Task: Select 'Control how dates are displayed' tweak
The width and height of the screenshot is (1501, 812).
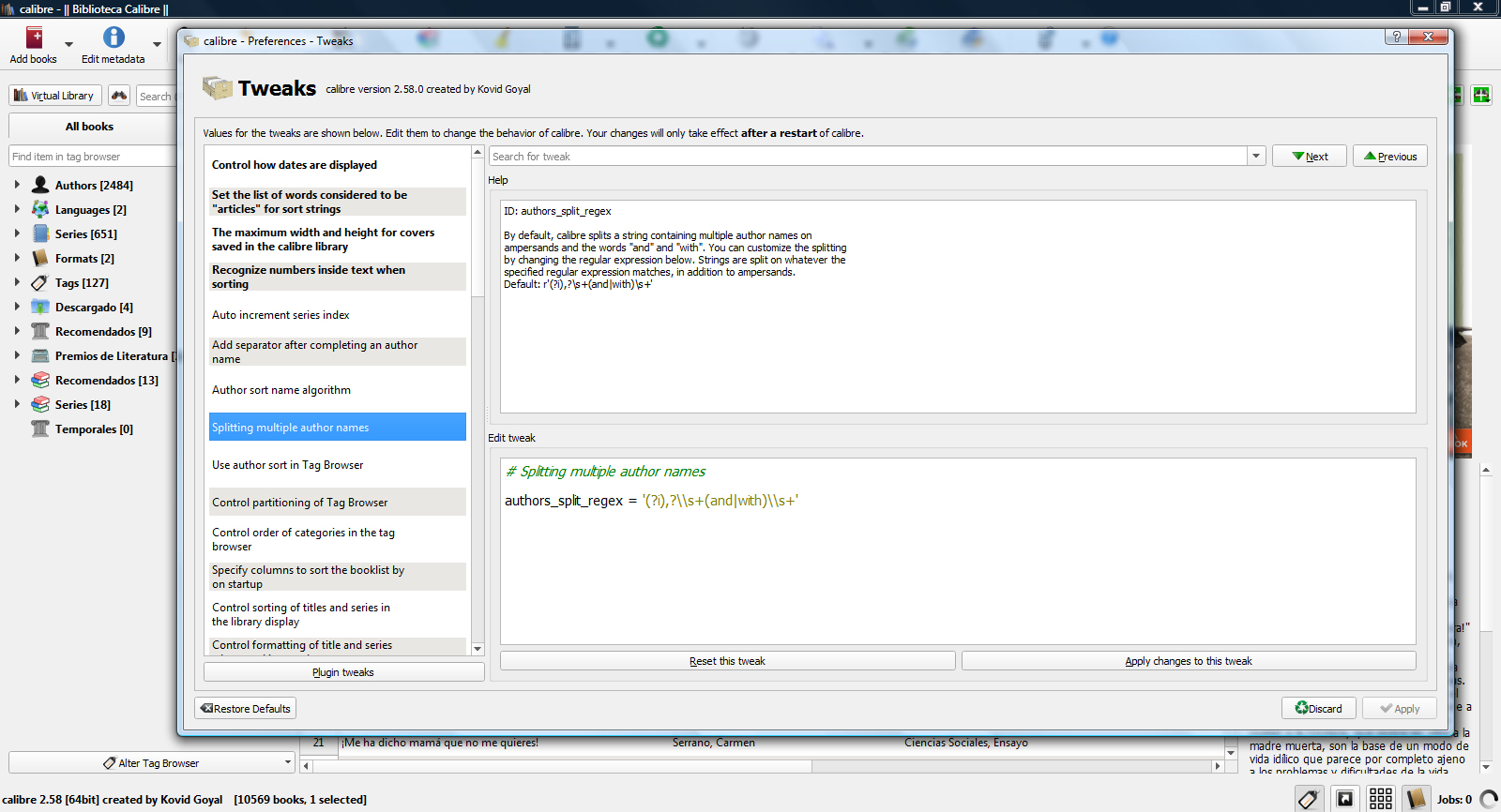Action: coord(338,164)
